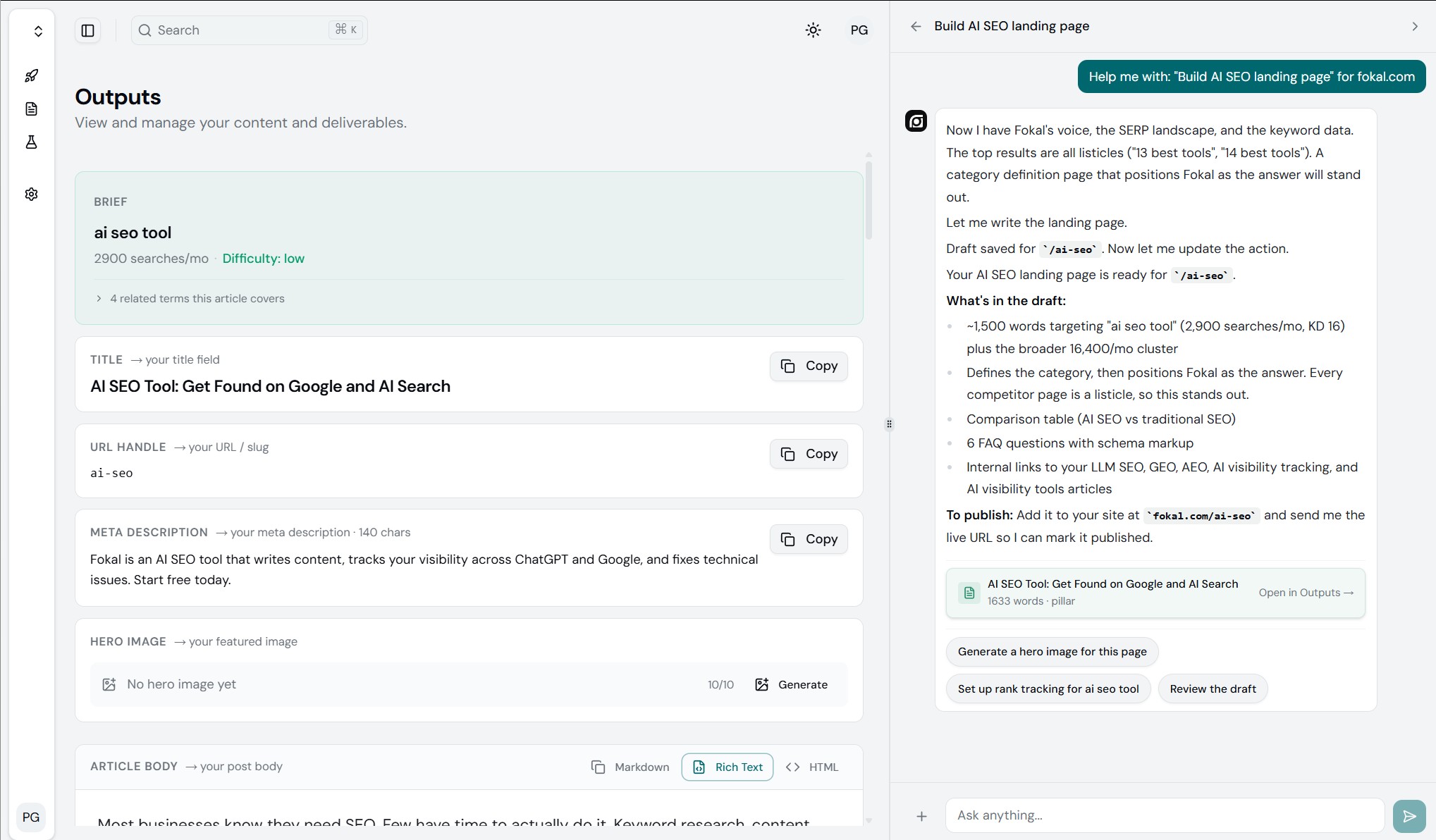This screenshot has height=840, width=1436.
Task: Open the workspace switcher chevrons at top left
Action: pyautogui.click(x=39, y=30)
